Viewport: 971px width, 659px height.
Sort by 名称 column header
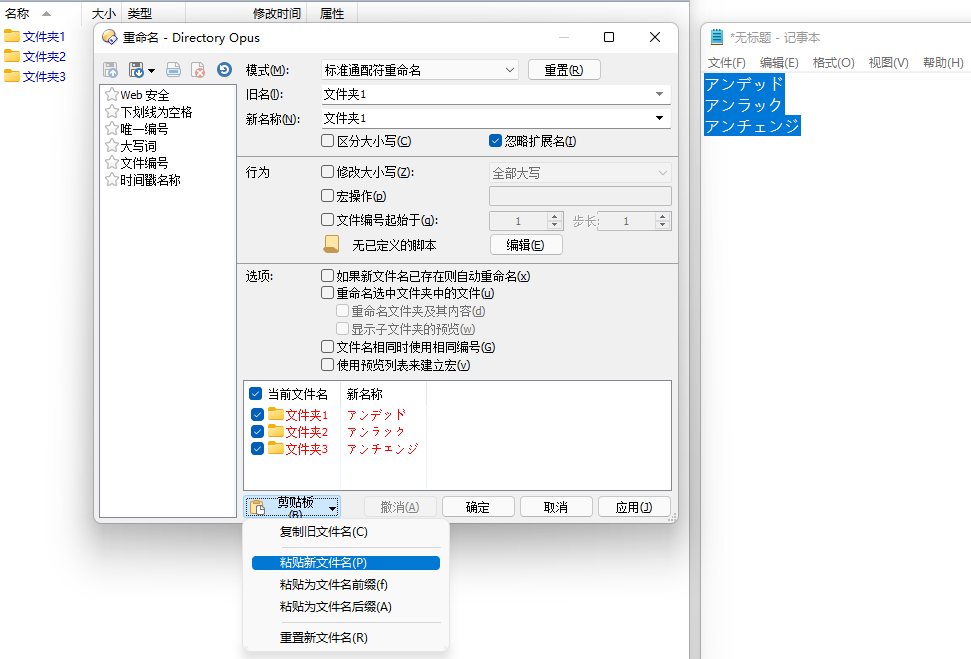click(x=40, y=13)
